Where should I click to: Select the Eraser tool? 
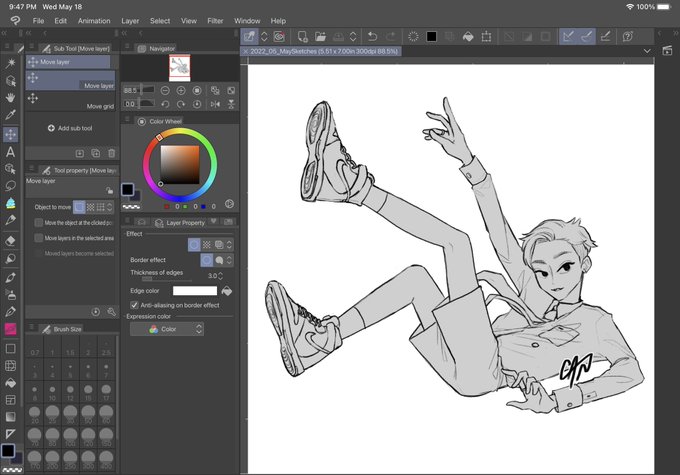10,241
